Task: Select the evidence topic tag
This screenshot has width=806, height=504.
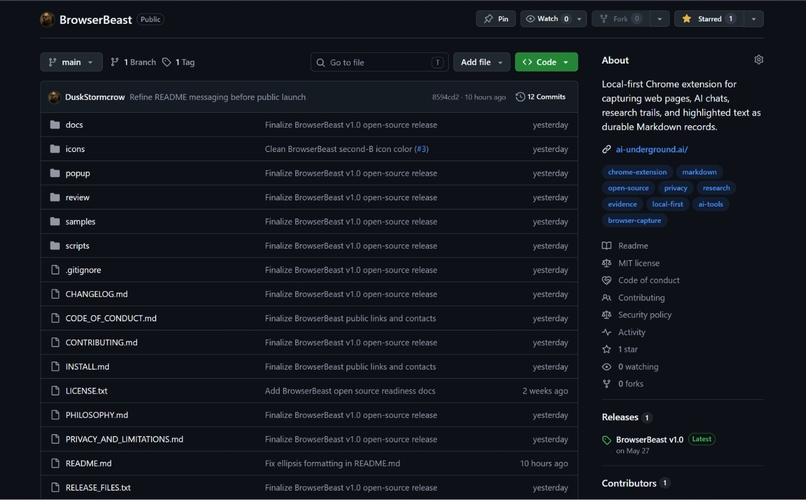Action: point(622,204)
